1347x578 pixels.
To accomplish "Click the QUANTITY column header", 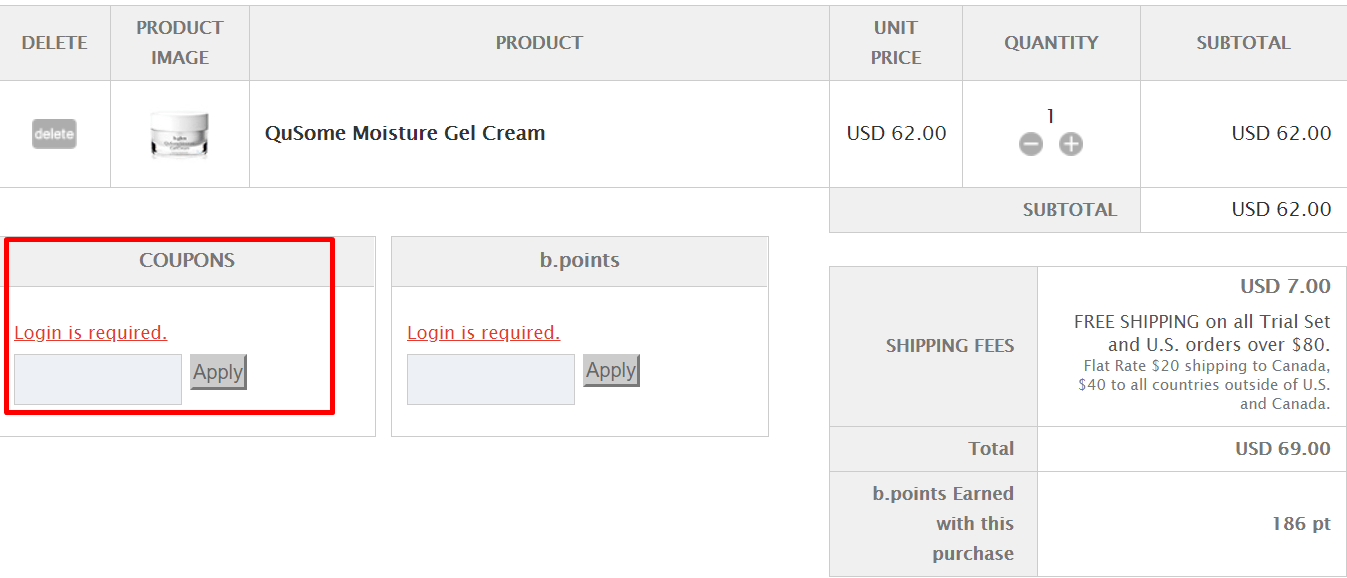I will click(1051, 42).
